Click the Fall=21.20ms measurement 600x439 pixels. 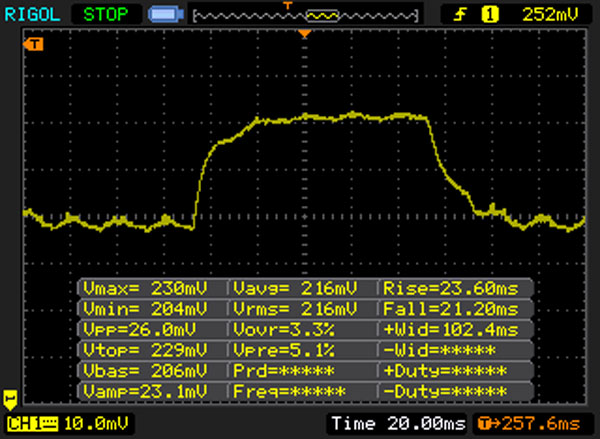tap(451, 309)
